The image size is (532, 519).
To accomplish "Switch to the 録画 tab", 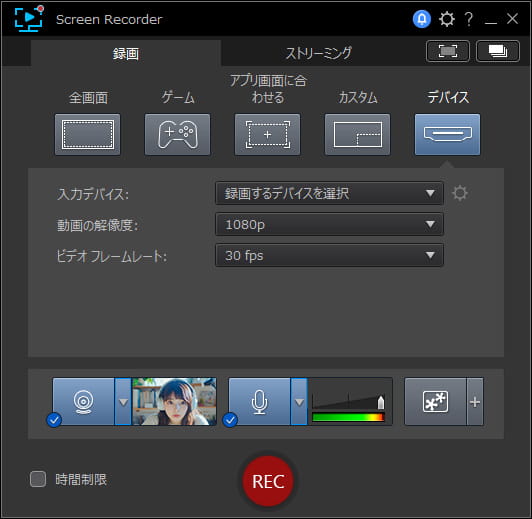I will click(x=126, y=53).
